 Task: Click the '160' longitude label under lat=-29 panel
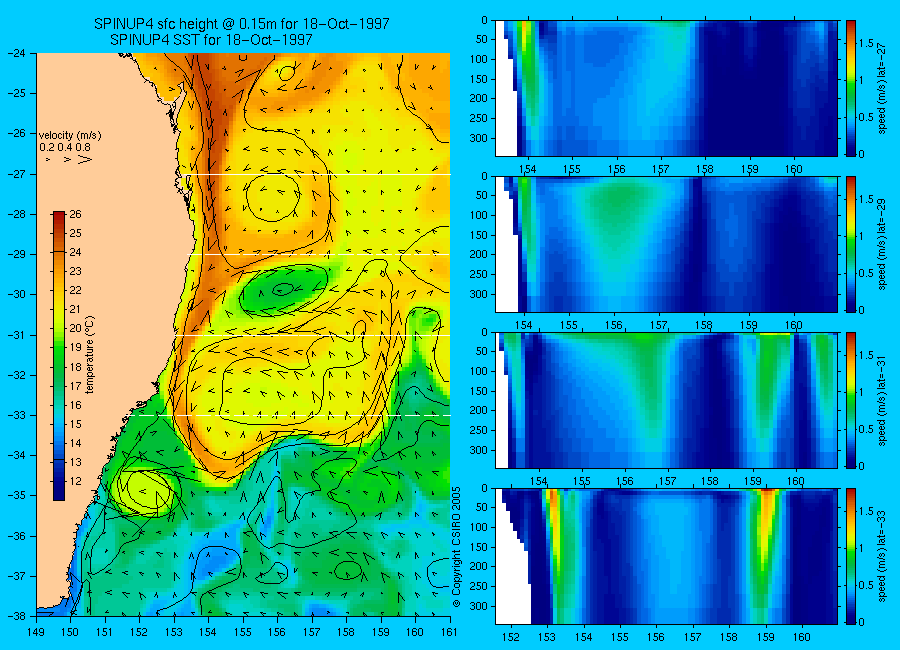tap(794, 326)
